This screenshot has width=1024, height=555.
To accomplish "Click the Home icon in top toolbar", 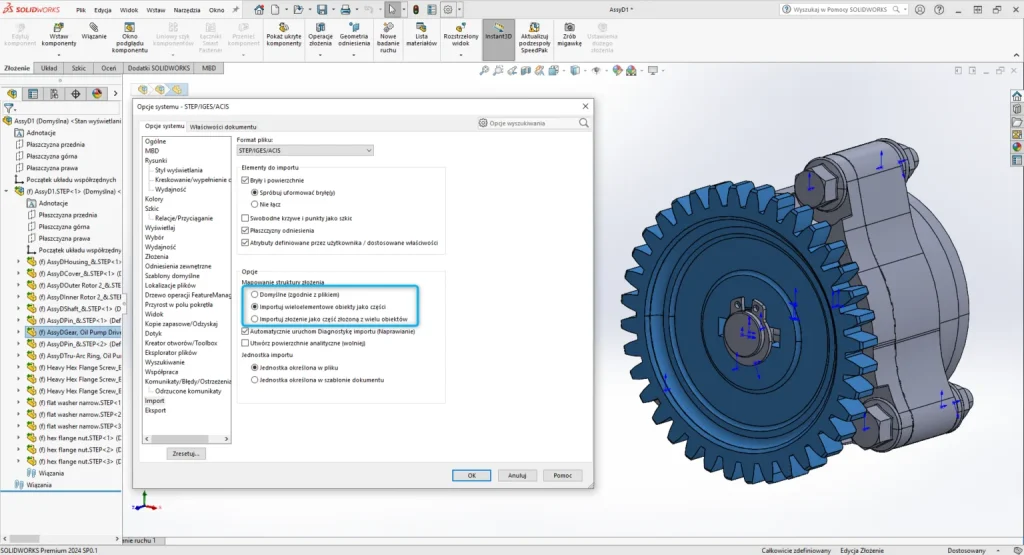I will [x=259, y=10].
